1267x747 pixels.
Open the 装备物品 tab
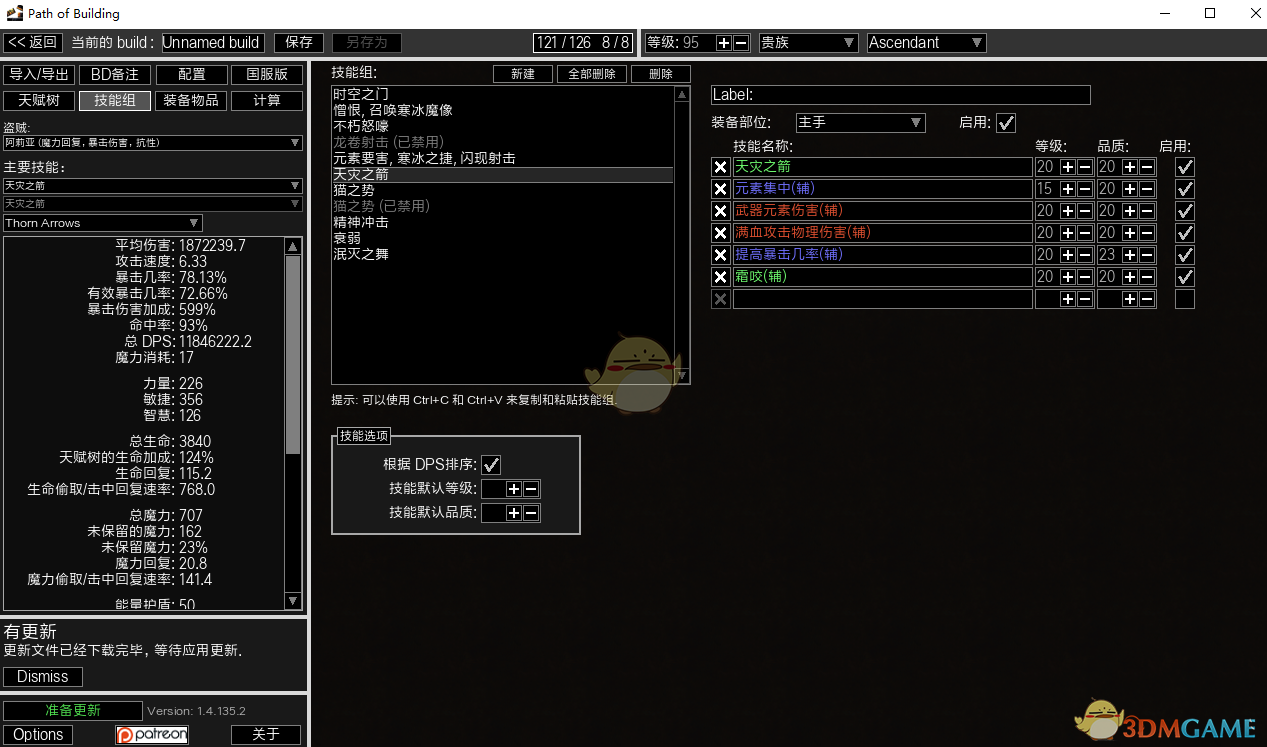(x=191, y=101)
